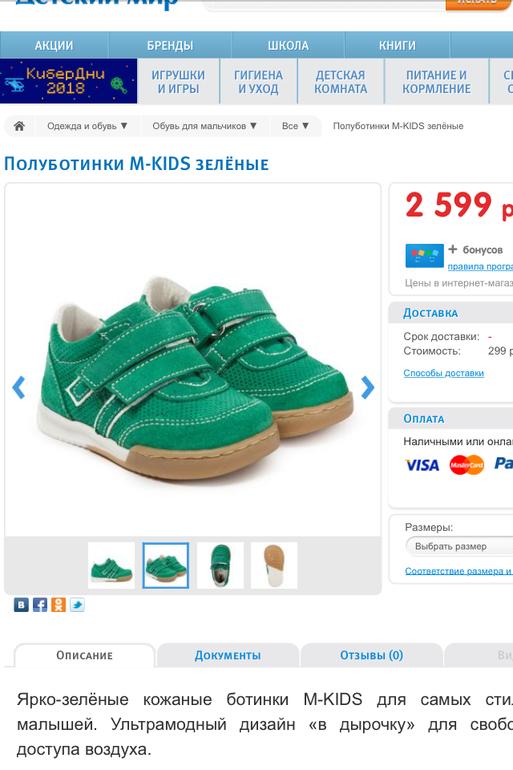Open КиберДни 2018 promo banner
This screenshot has height=770, width=513.
click(x=69, y=81)
